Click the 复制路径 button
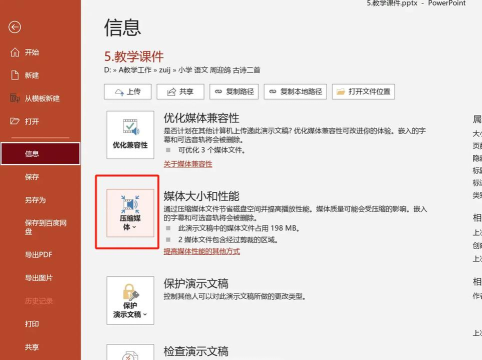The width and height of the screenshot is (482, 360). coord(234,92)
